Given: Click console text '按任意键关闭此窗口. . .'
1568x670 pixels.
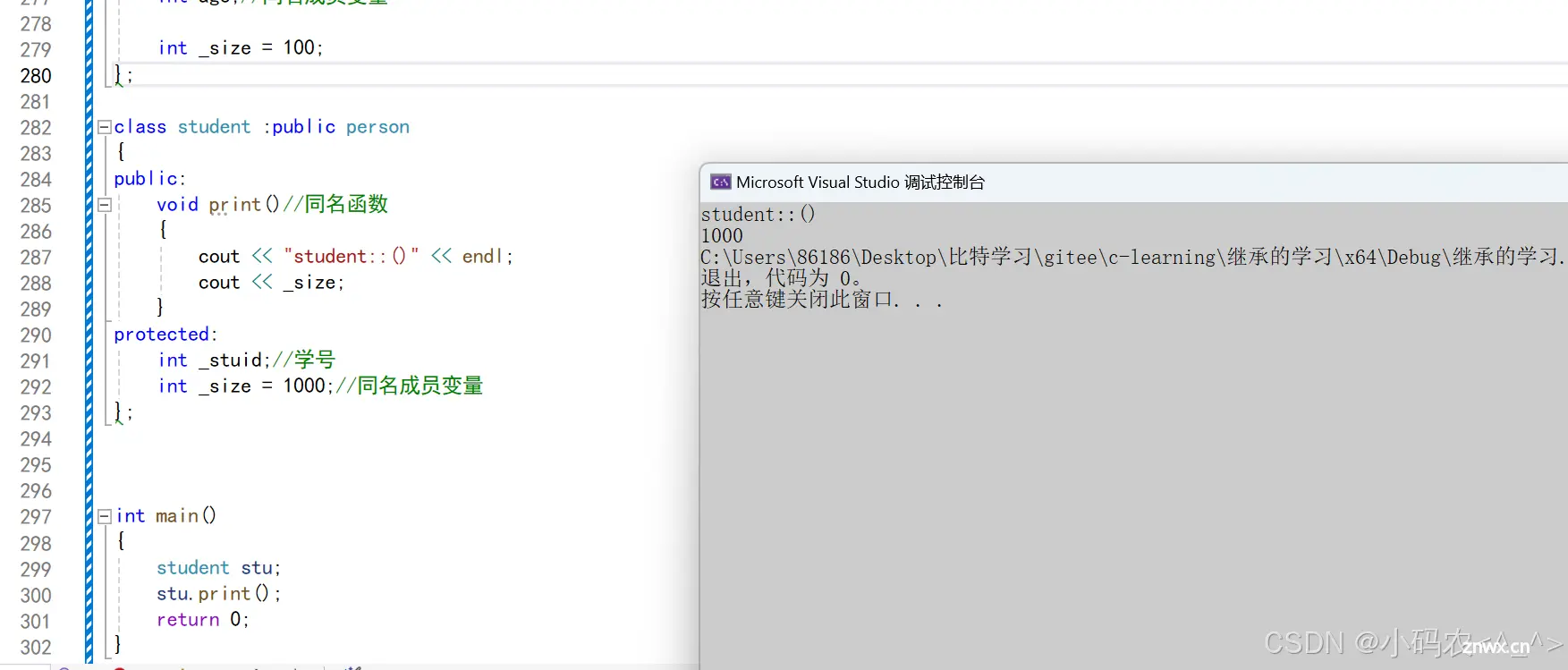Looking at the screenshot, I should [x=822, y=300].
